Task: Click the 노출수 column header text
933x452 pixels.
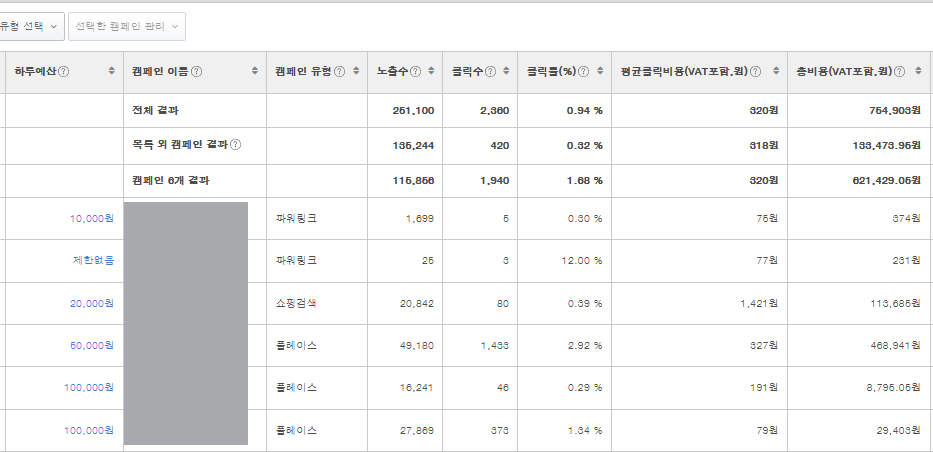Action: 392,71
